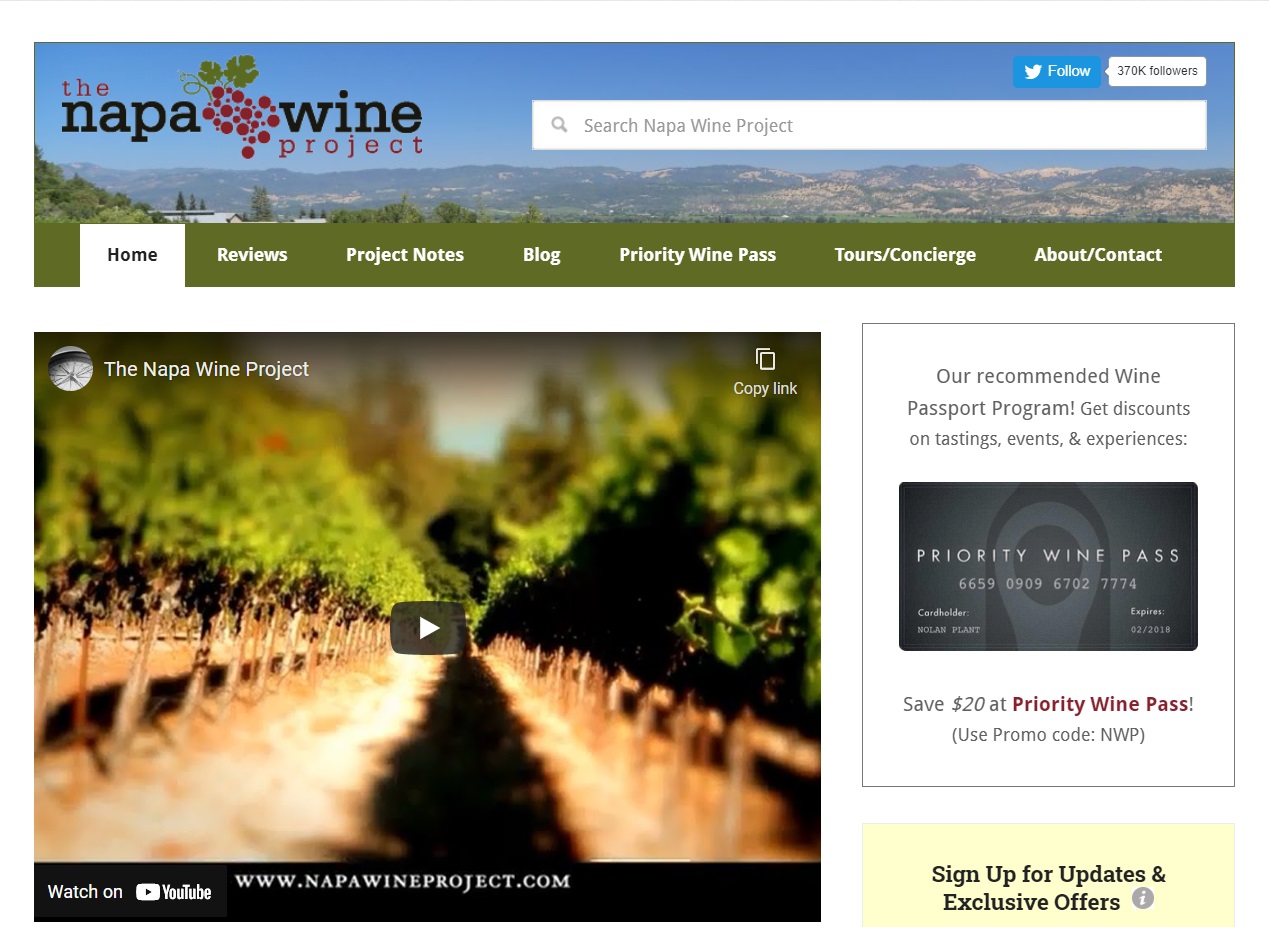1269x927 pixels.
Task: Open the Reviews menu item
Action: [252, 255]
